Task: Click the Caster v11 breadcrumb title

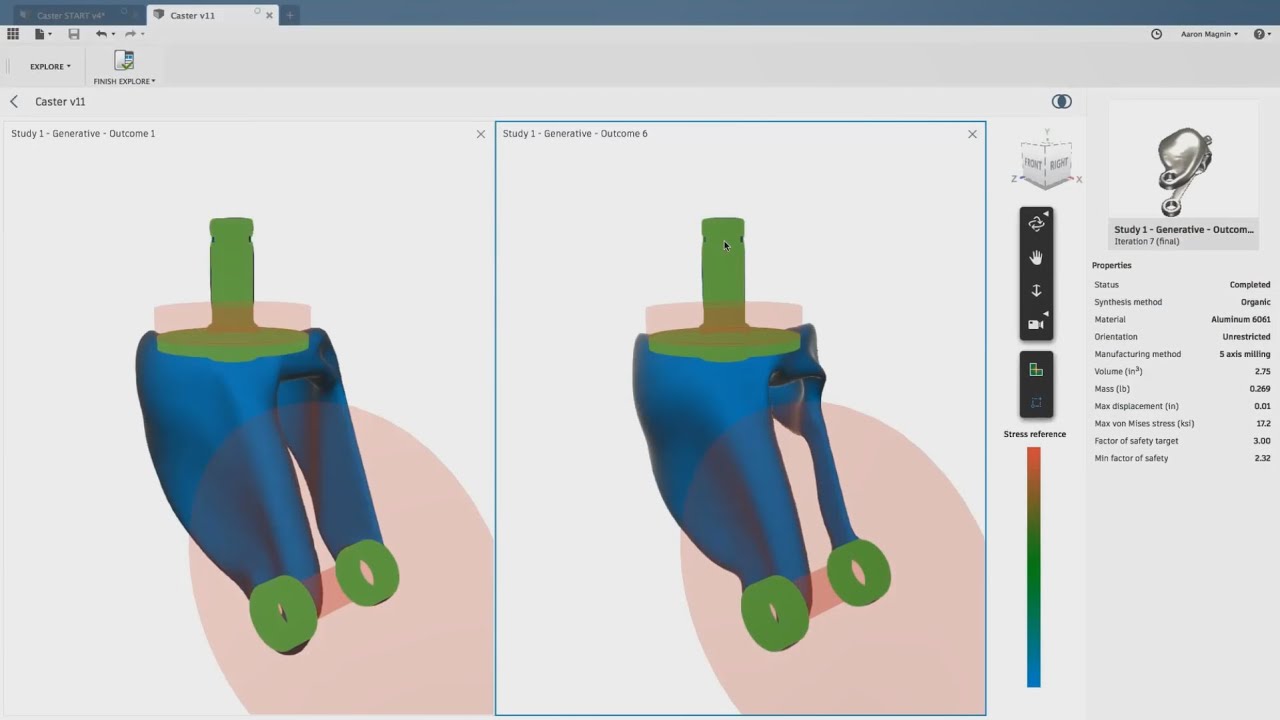Action: (x=60, y=102)
